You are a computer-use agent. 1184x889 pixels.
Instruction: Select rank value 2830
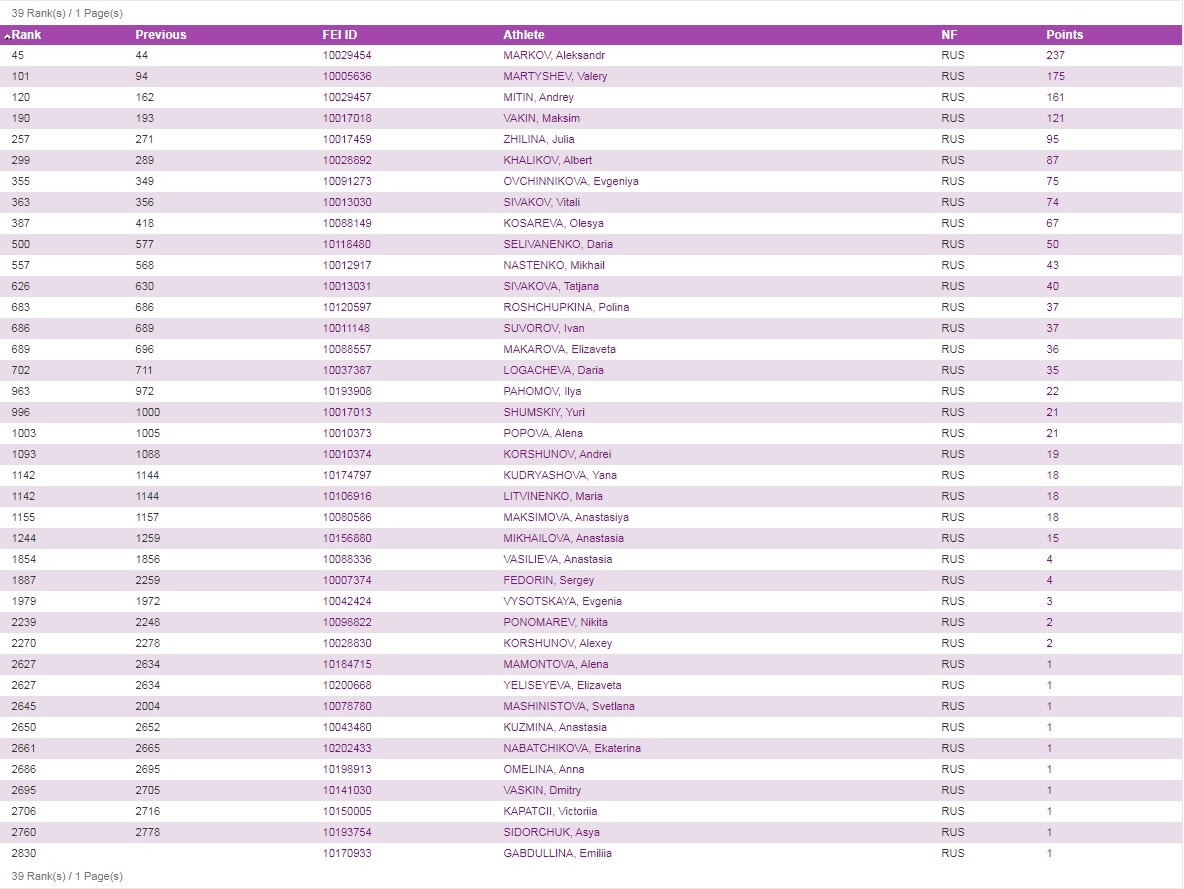(x=23, y=854)
